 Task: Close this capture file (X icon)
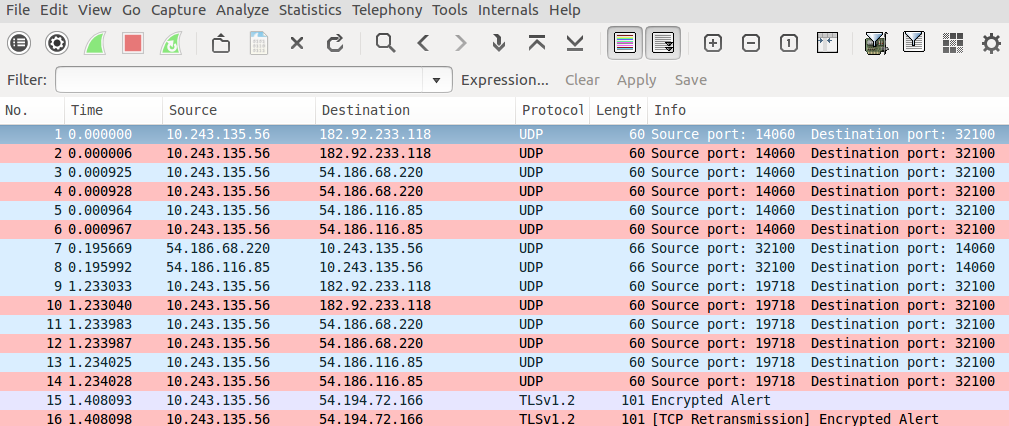(297, 43)
